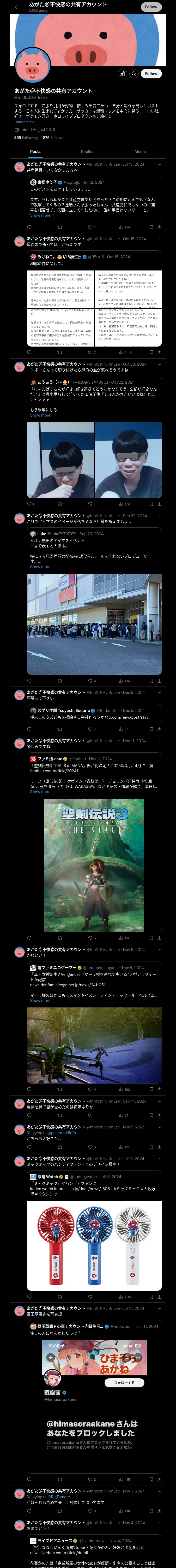
Task: Click Follow button in the sticky header
Action: pos(151,7)
